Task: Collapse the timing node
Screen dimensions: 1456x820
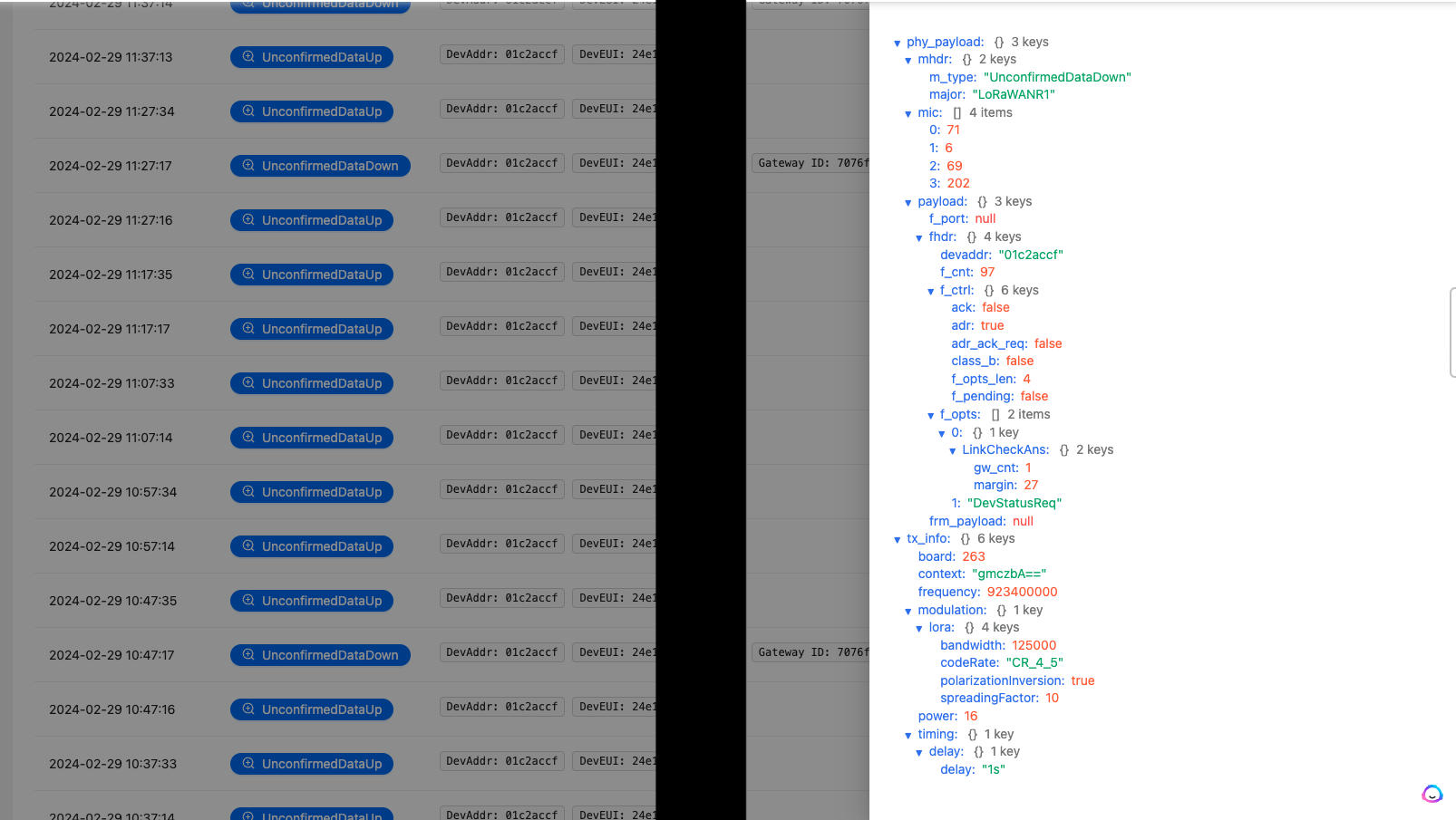Action: coord(908,735)
